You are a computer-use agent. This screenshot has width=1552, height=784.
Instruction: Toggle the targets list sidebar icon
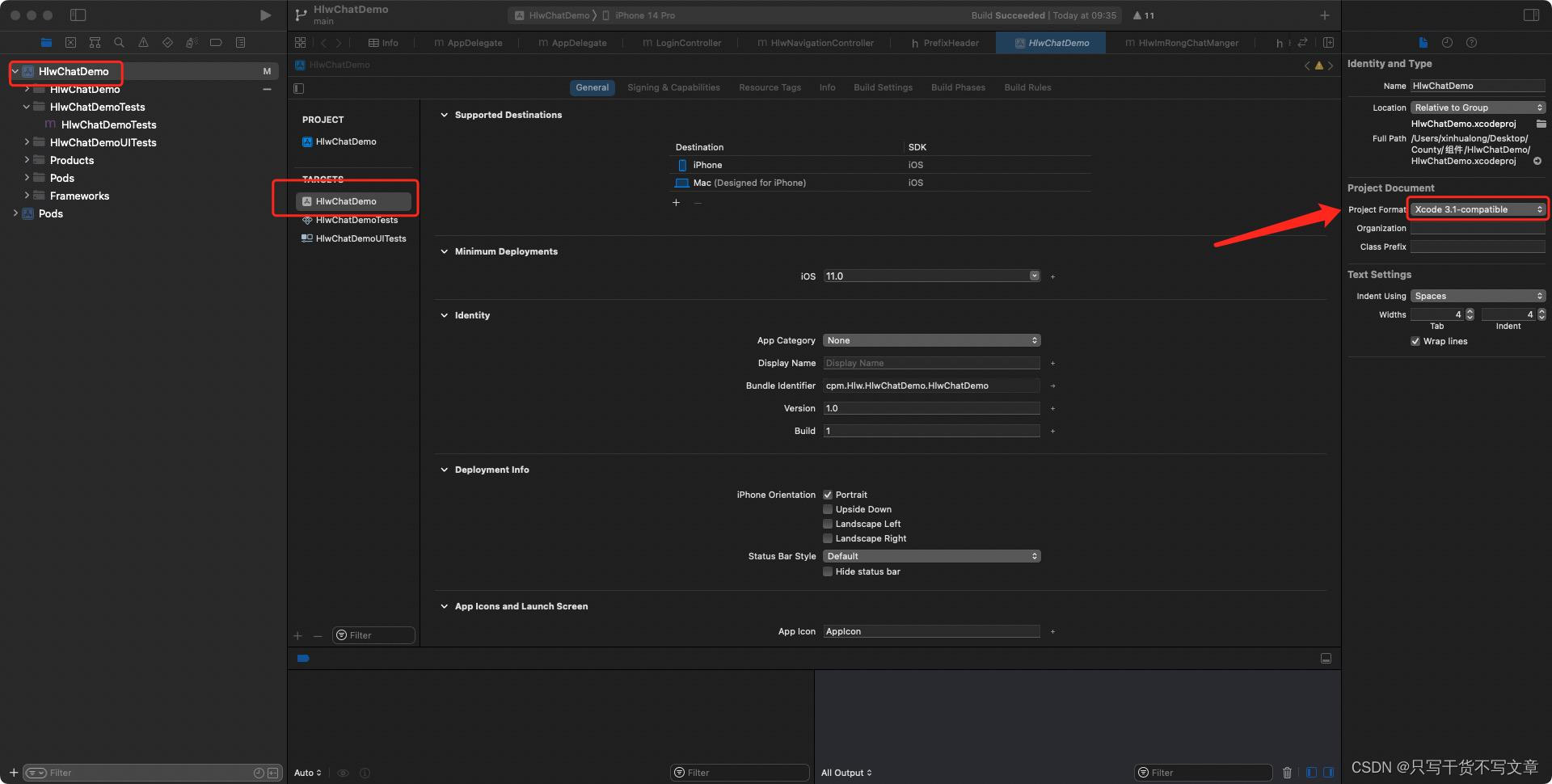(299, 88)
